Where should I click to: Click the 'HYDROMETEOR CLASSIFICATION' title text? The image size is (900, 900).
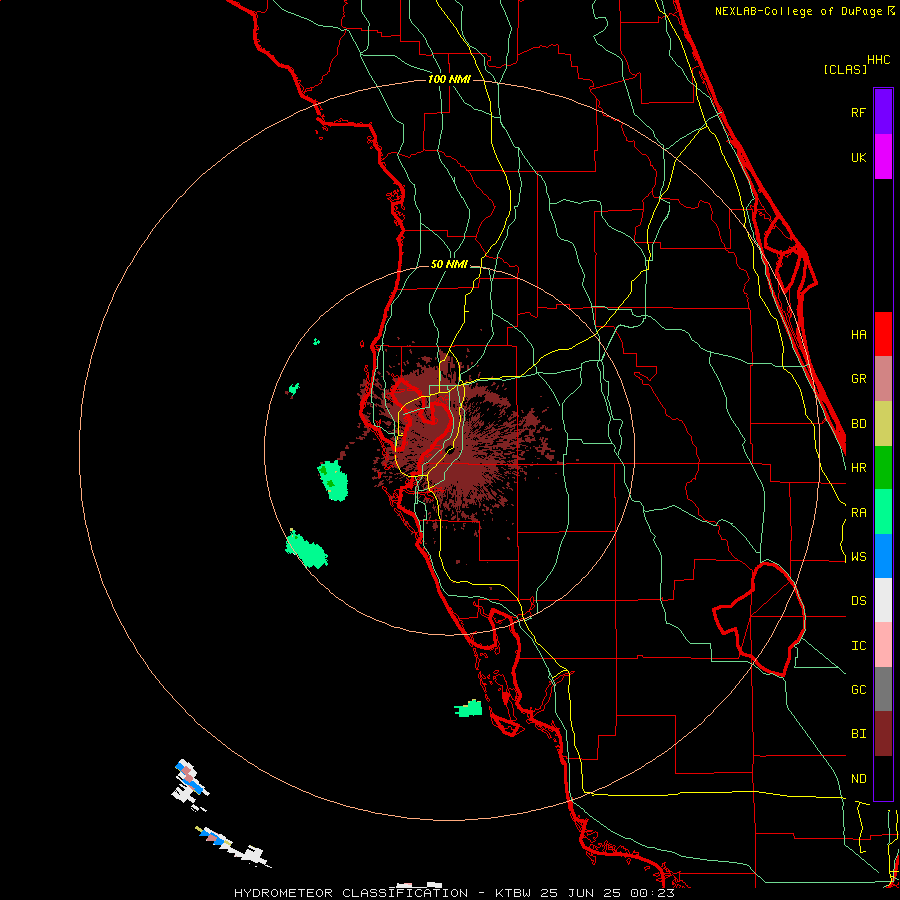(x=351, y=893)
